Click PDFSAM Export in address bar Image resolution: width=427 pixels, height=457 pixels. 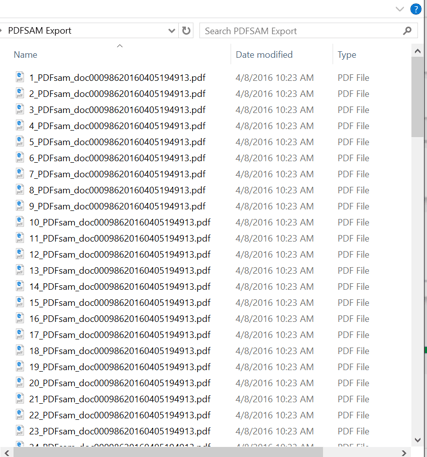tap(40, 31)
